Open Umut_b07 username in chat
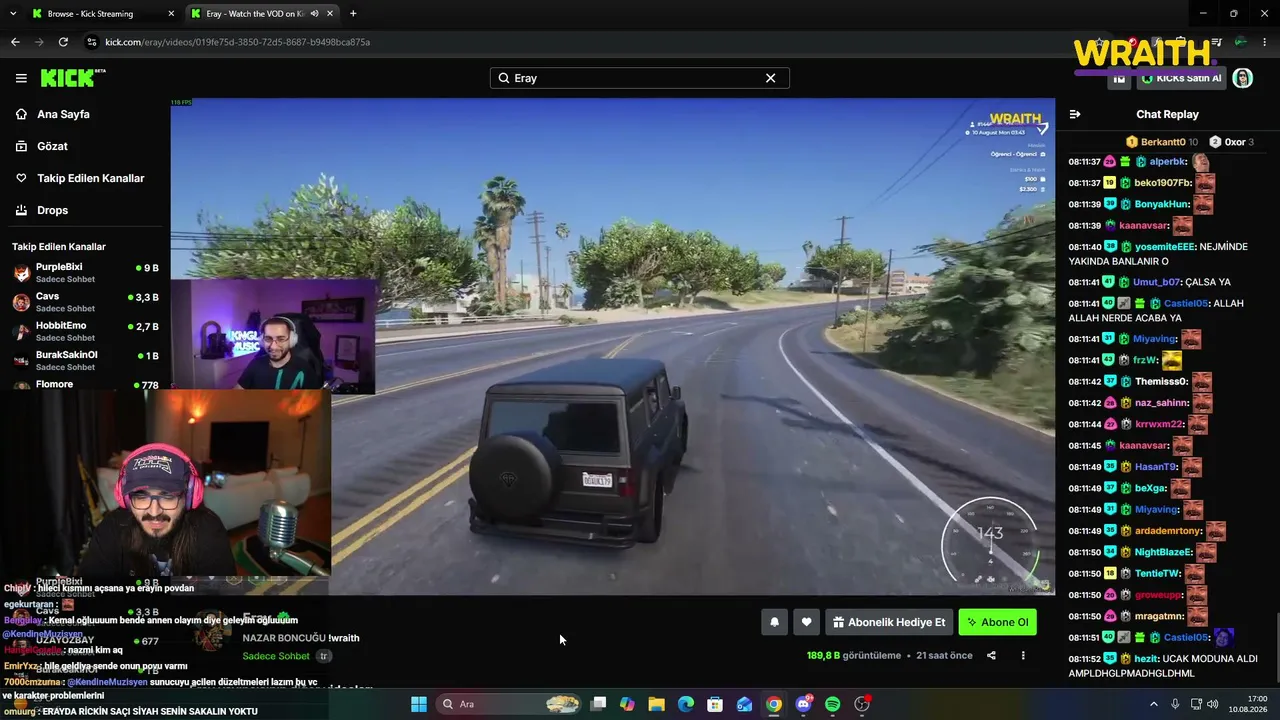 [1156, 282]
